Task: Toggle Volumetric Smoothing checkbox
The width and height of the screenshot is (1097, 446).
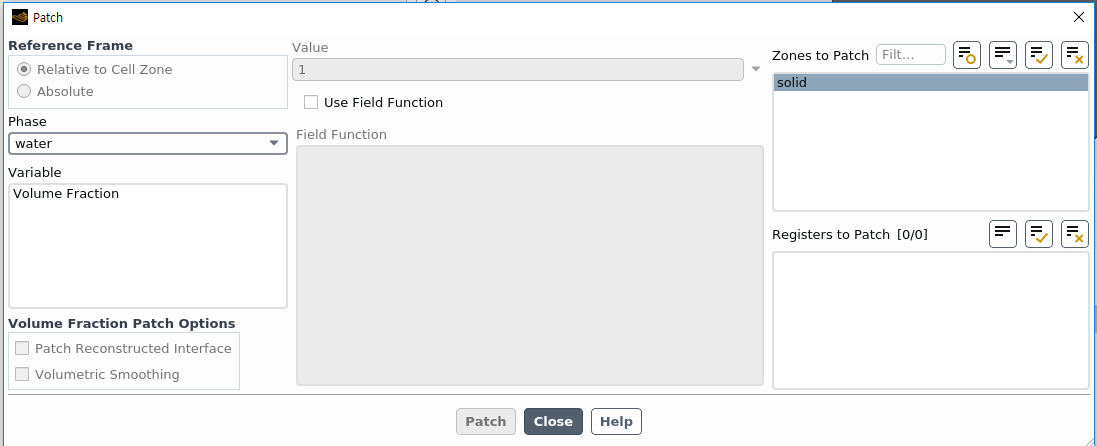Action: click(22, 374)
